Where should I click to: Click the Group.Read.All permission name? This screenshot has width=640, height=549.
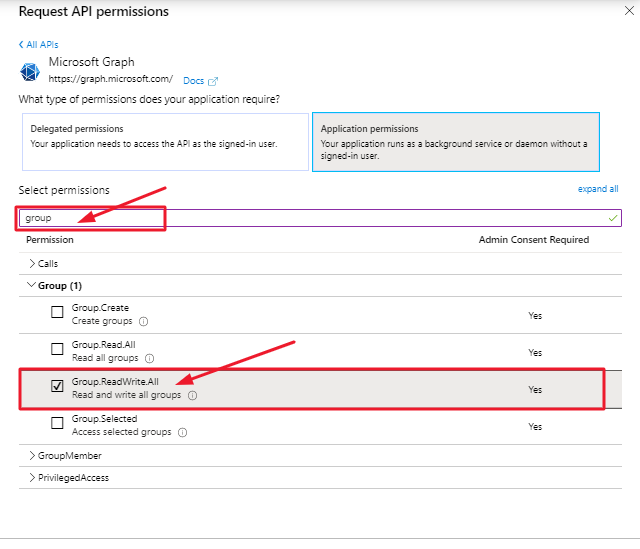[103, 345]
